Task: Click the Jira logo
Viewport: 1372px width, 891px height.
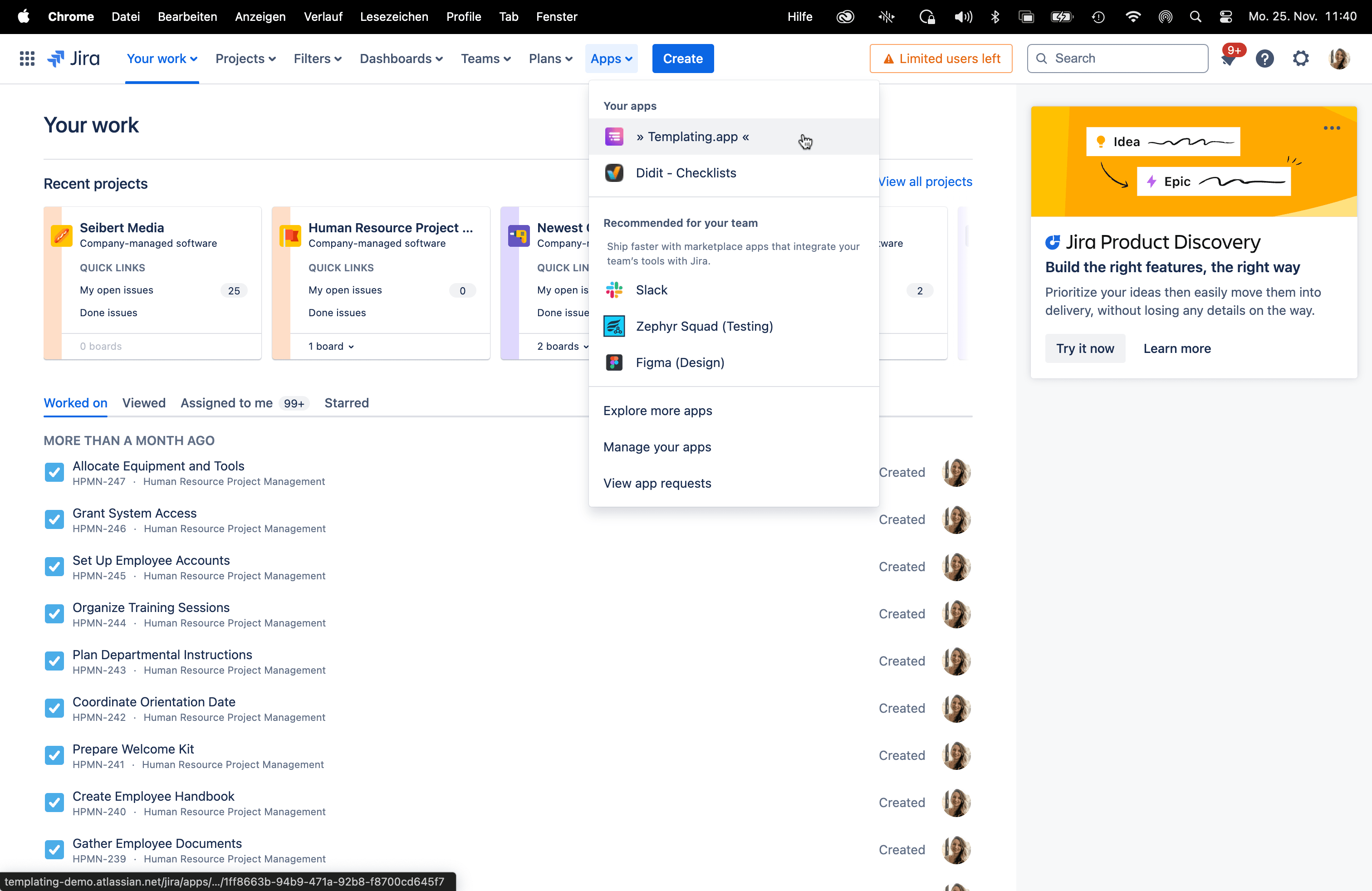Action: click(74, 58)
